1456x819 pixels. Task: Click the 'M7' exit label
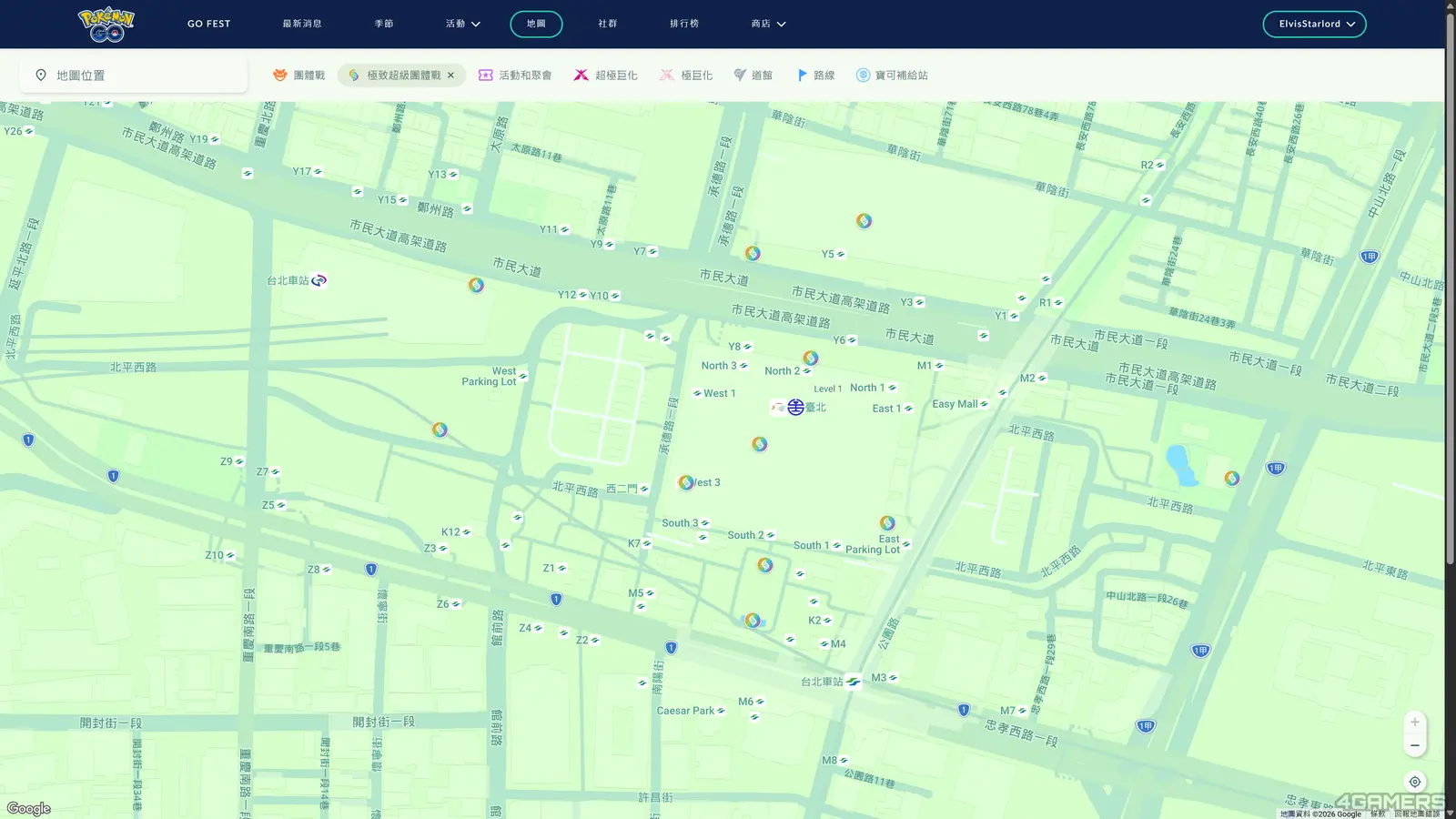tap(1008, 711)
